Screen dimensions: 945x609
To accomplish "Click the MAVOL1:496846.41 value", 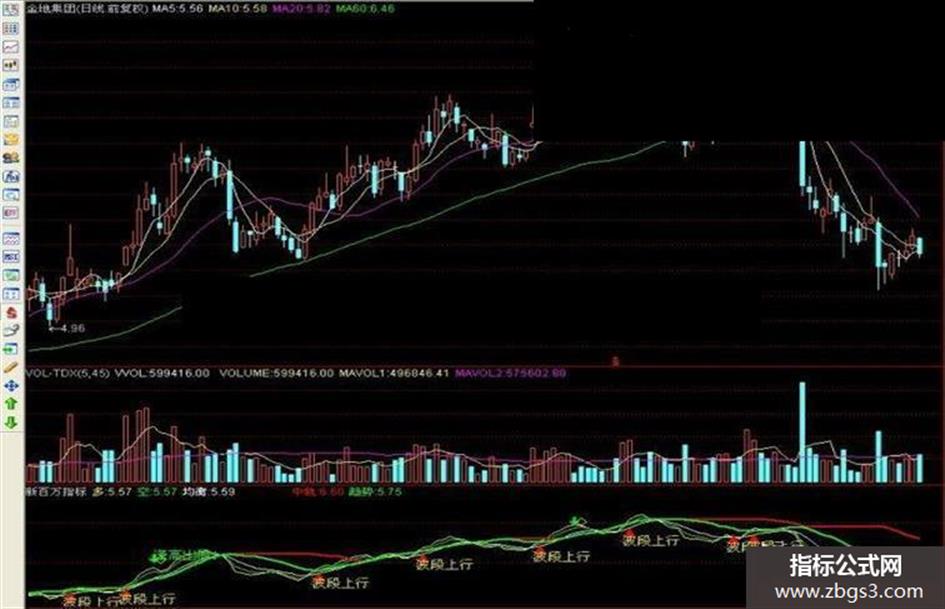I will pyautogui.click(x=394, y=373).
